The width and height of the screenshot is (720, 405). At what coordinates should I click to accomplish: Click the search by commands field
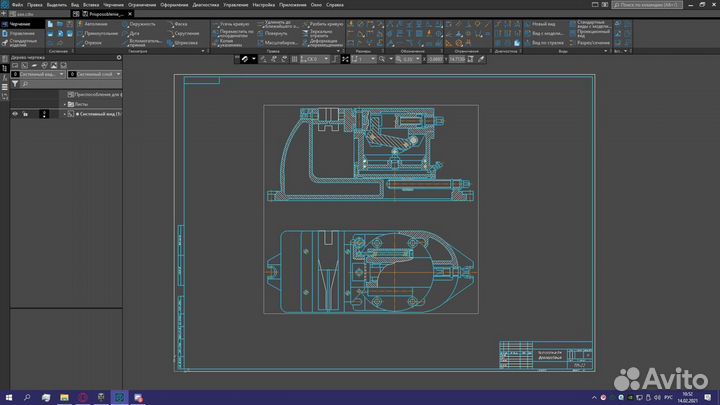[x=647, y=5]
